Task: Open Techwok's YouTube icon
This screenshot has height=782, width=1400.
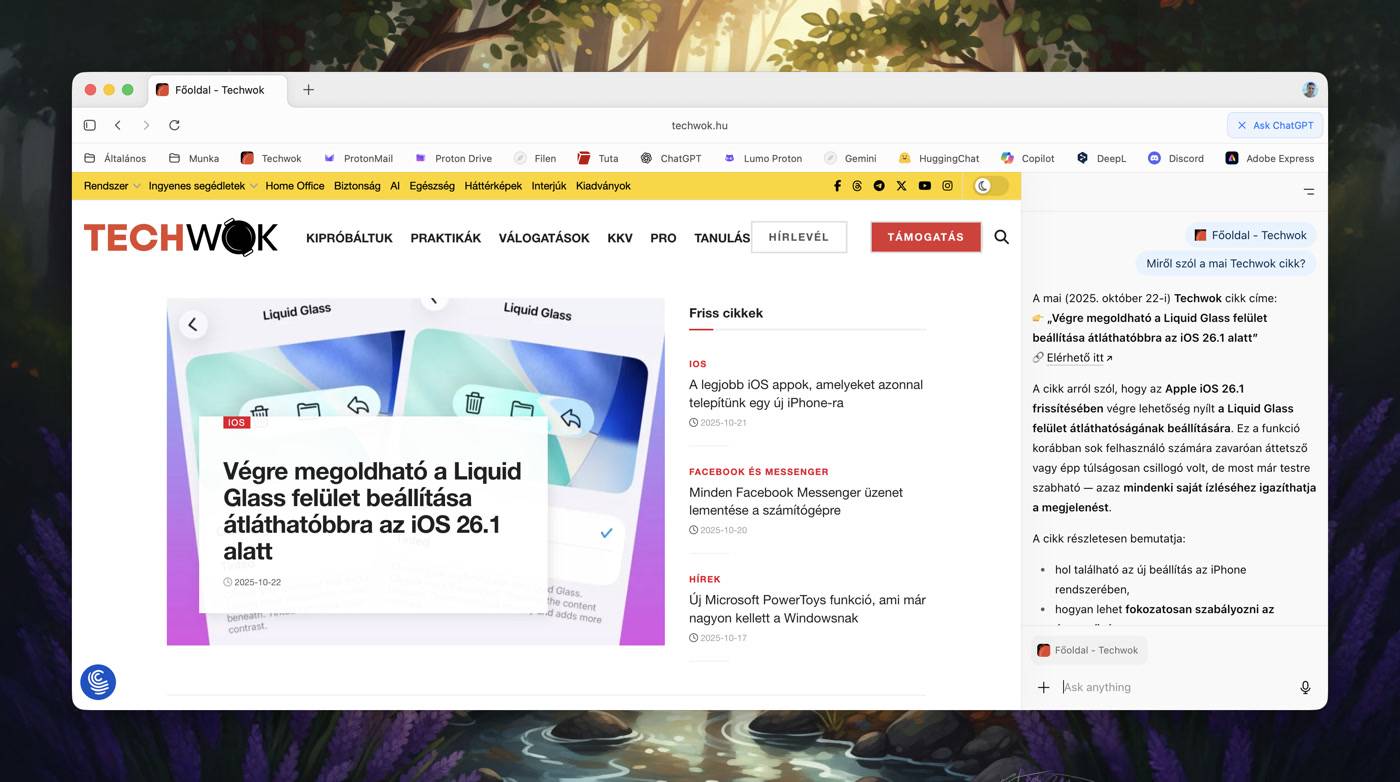Action: [924, 186]
